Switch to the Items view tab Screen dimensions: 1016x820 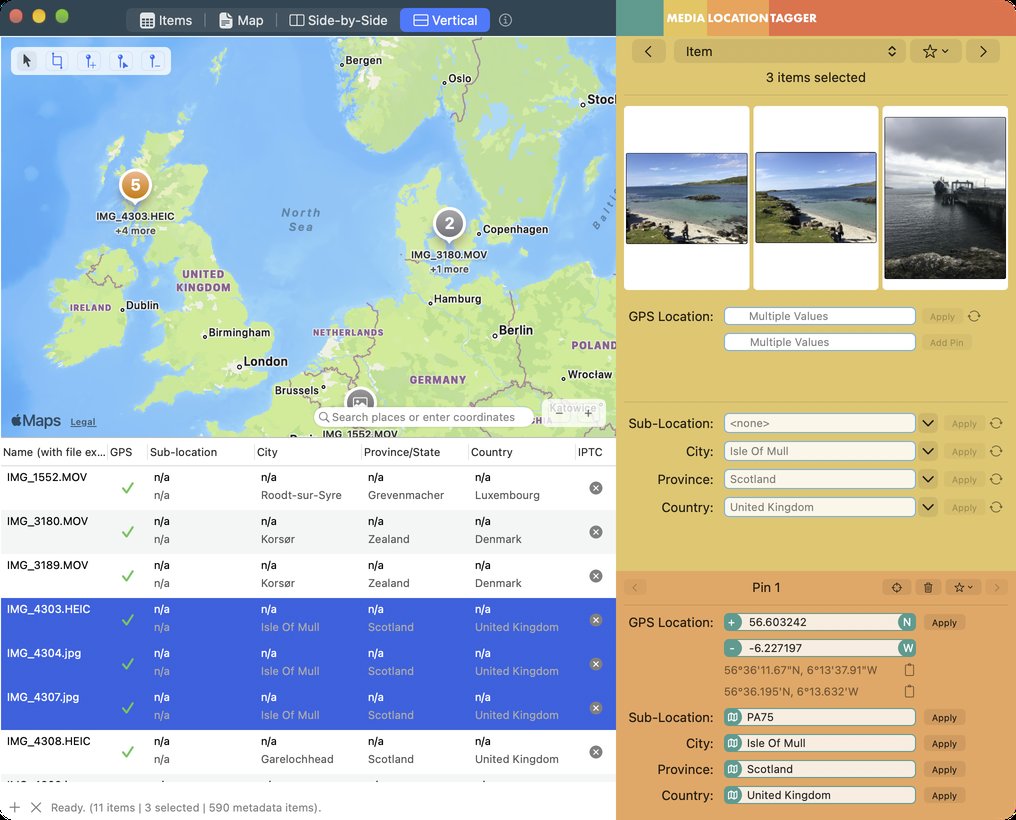pyautogui.click(x=166, y=20)
